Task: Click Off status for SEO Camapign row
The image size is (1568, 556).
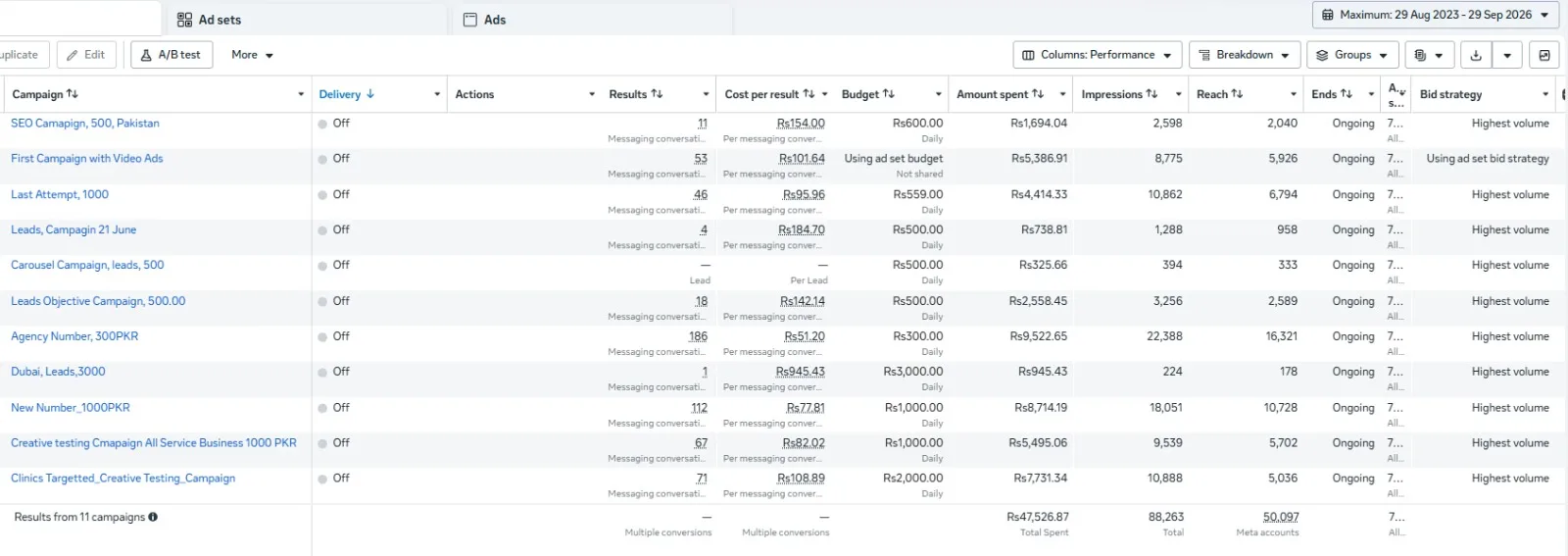Action: click(x=341, y=124)
